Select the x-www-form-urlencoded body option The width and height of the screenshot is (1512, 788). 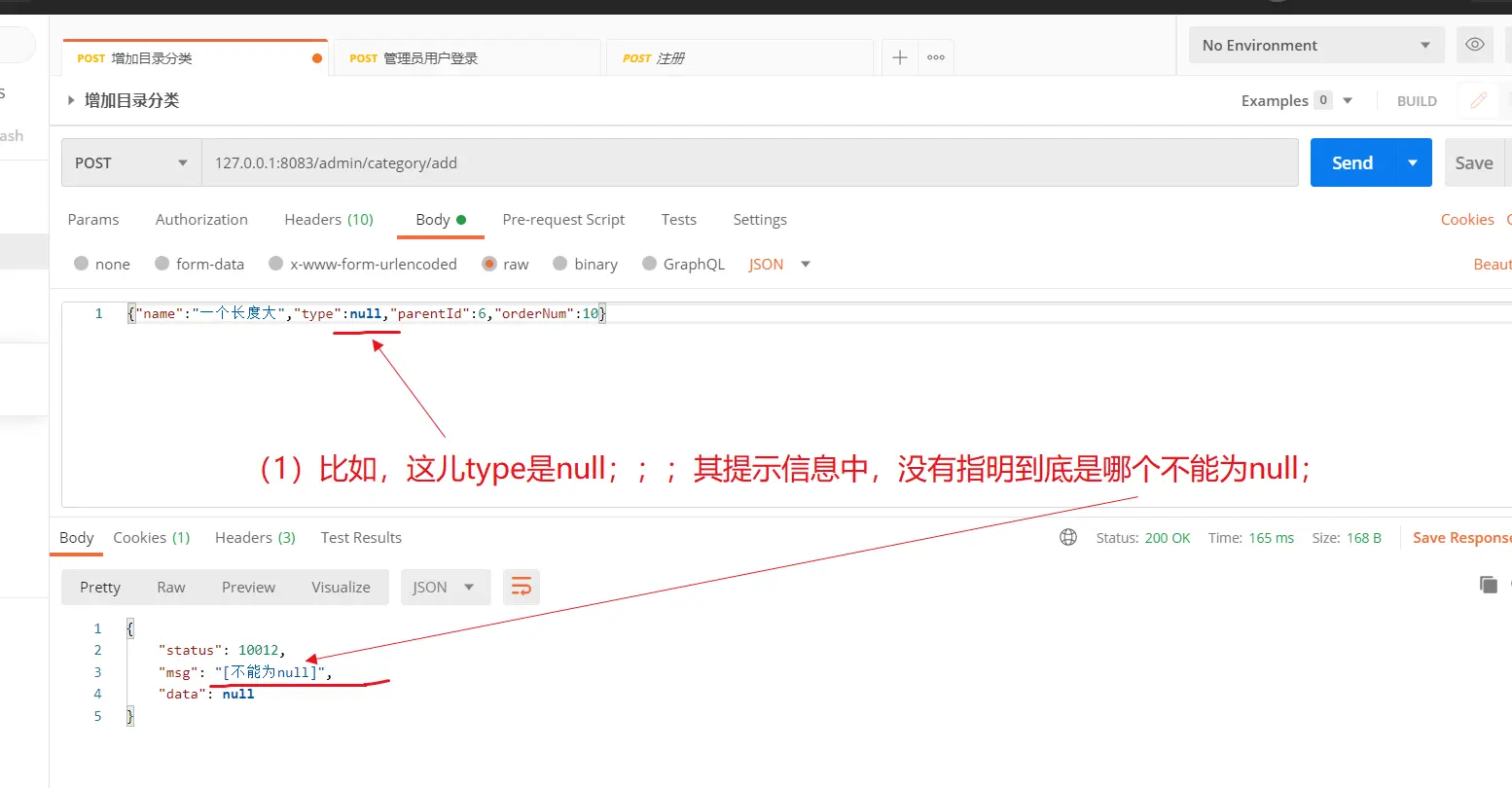click(276, 264)
